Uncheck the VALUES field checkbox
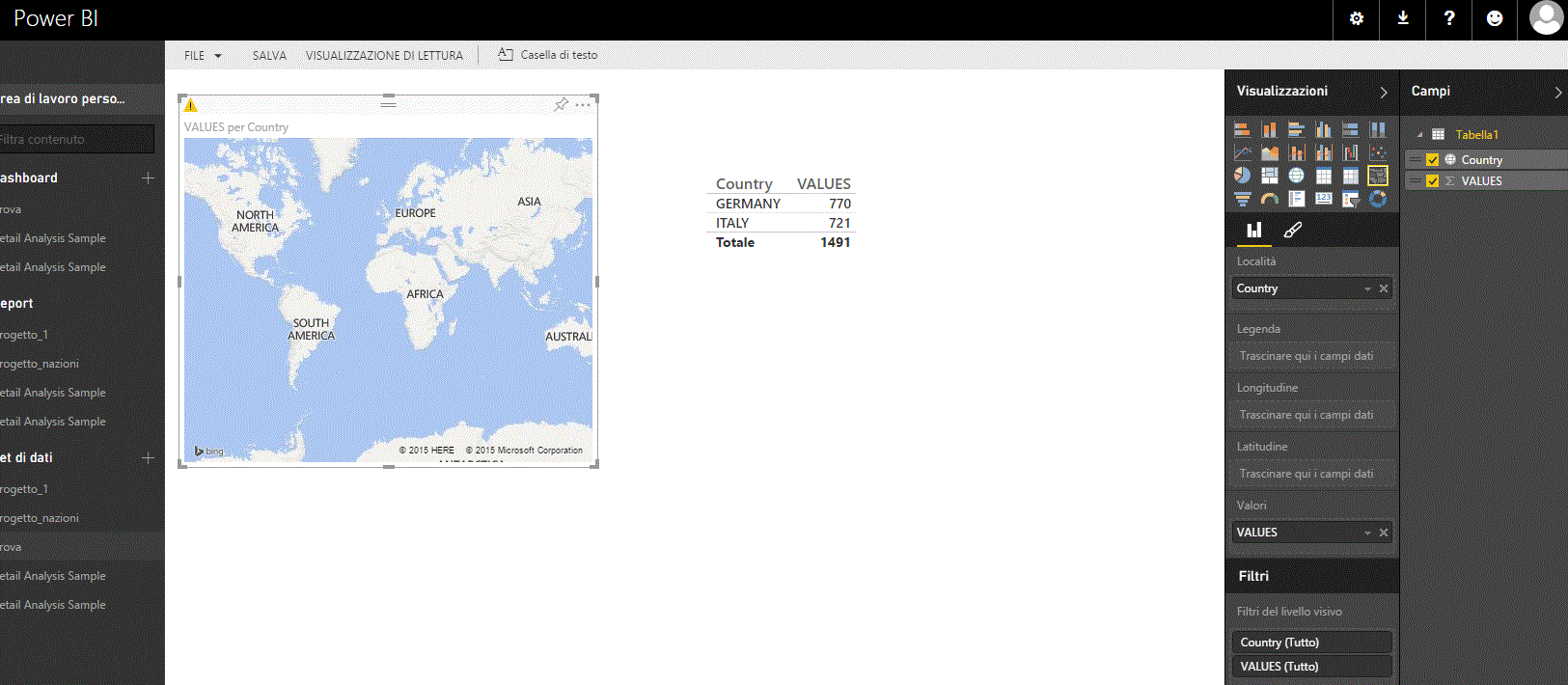This screenshot has width=1568, height=685. pyautogui.click(x=1432, y=181)
